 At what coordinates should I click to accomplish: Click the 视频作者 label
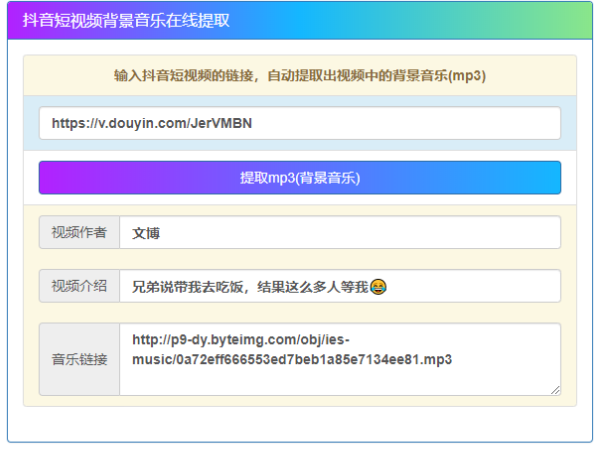[79, 232]
